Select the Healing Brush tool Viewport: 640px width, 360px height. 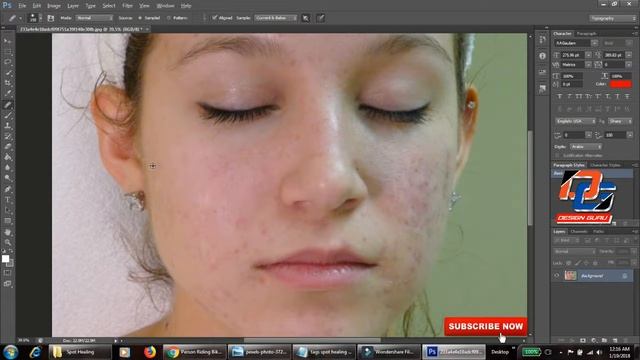click(7, 105)
